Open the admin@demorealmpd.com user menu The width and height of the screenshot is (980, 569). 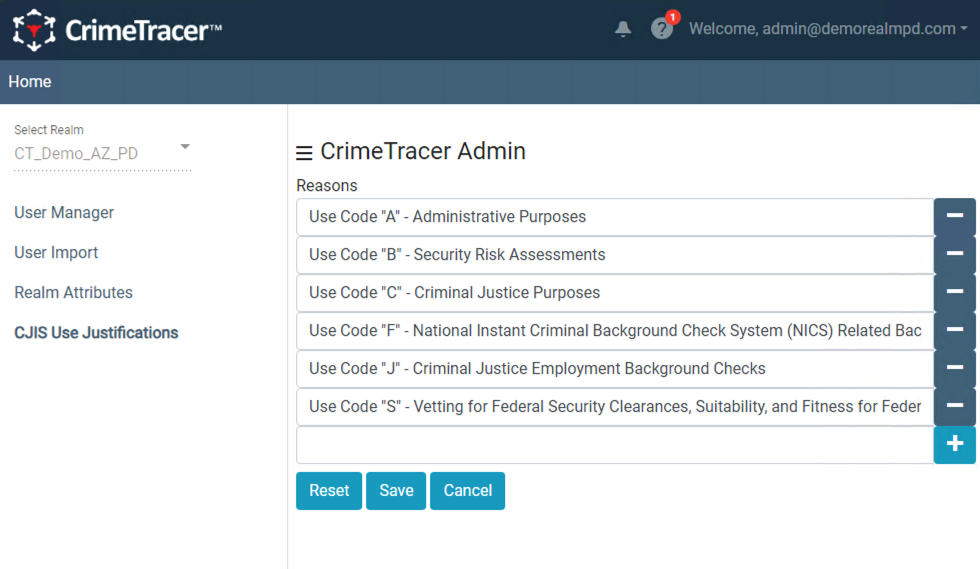click(x=828, y=29)
